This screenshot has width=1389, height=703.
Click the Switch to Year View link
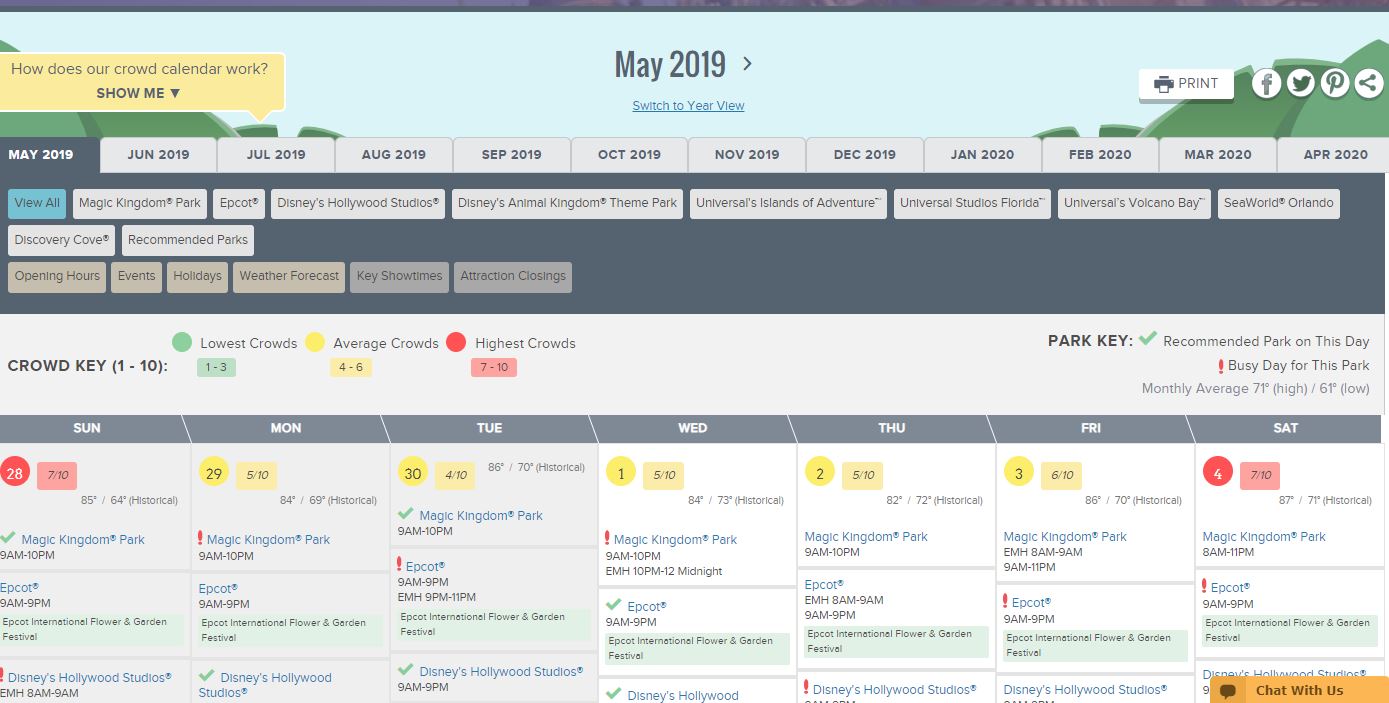688,105
